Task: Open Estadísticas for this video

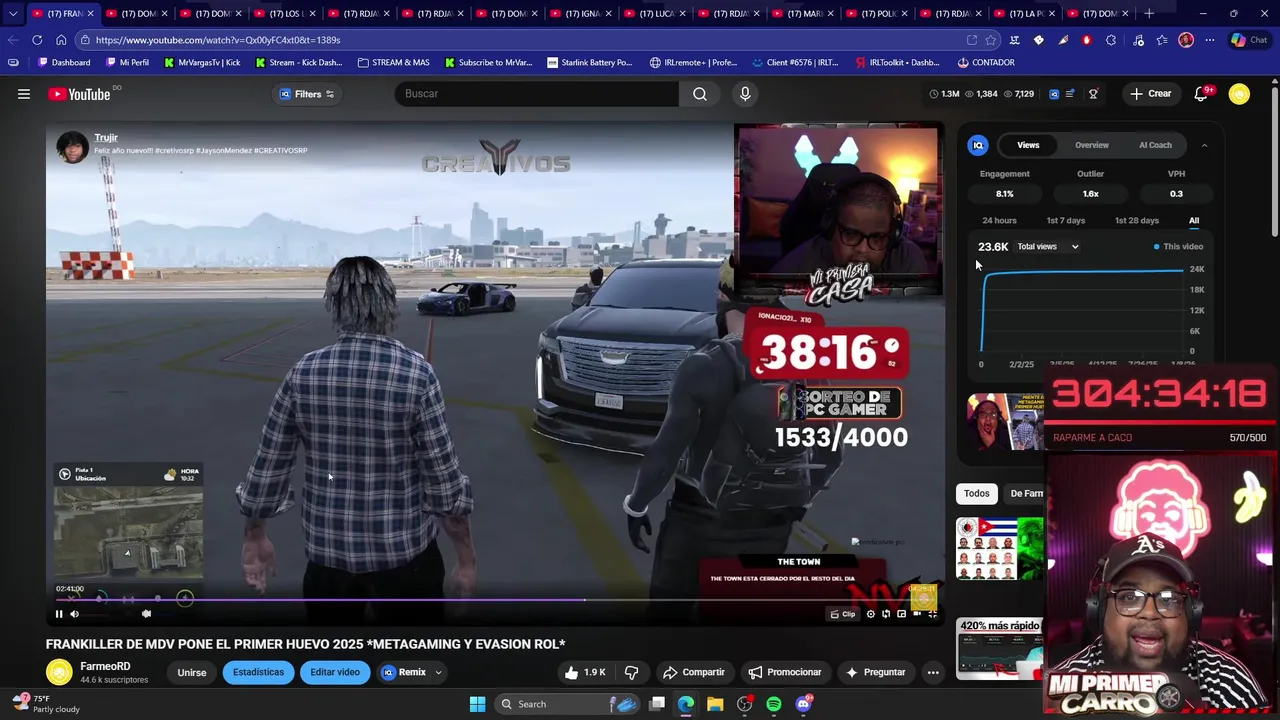Action: 258,672
